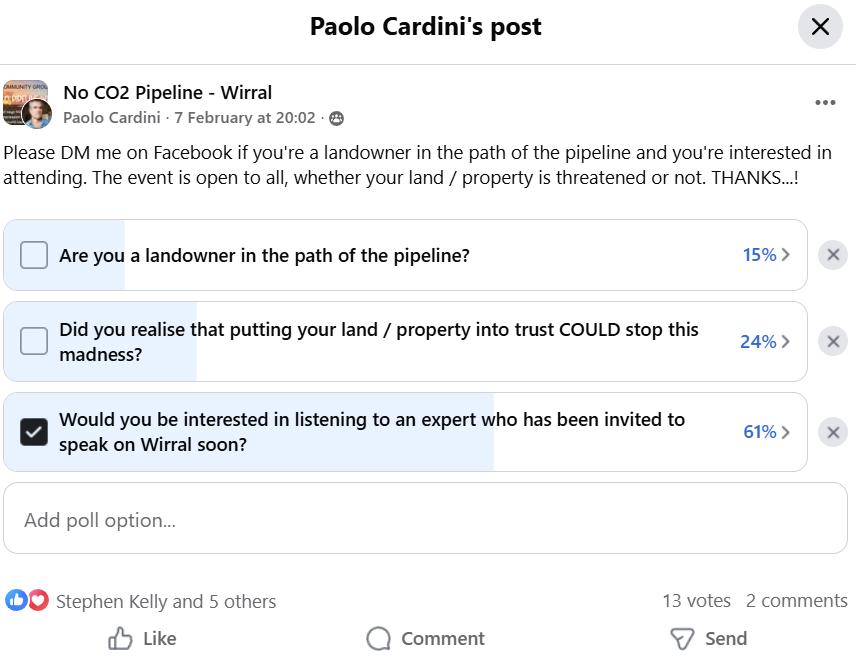Screen dimensions: 856x669
Task: Expand voters for the 24% option
Action: (x=765, y=342)
